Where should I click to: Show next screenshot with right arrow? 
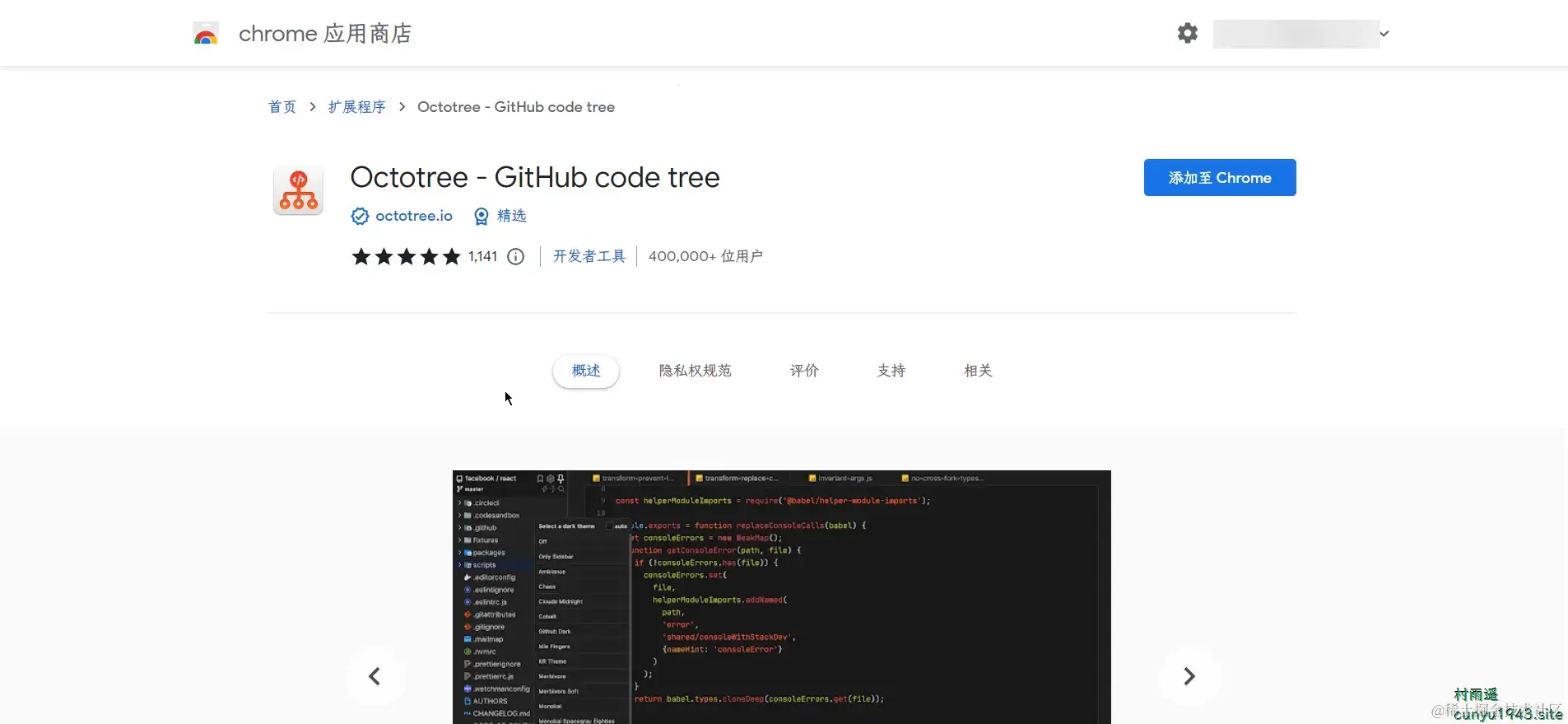1189,676
